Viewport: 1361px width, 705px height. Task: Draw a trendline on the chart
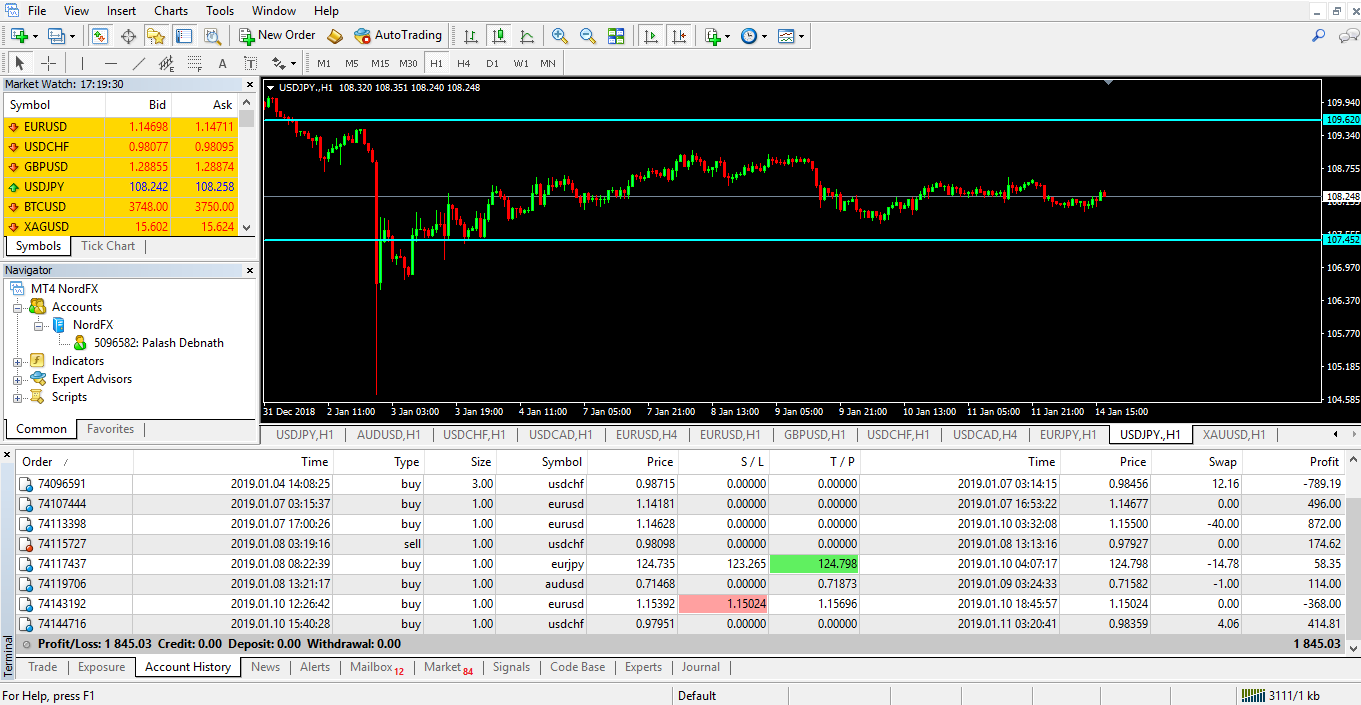138,63
